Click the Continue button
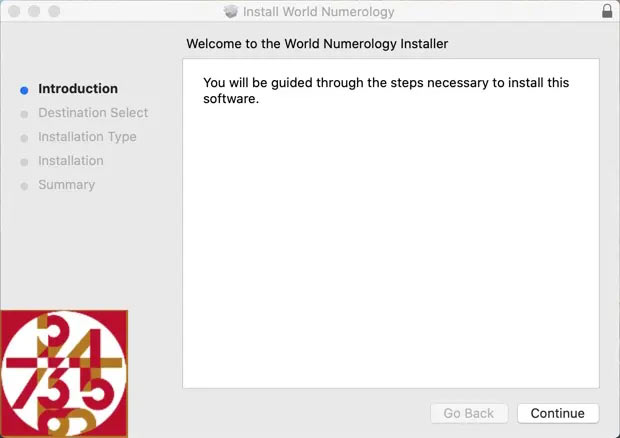This screenshot has width=620, height=438. tap(558, 413)
